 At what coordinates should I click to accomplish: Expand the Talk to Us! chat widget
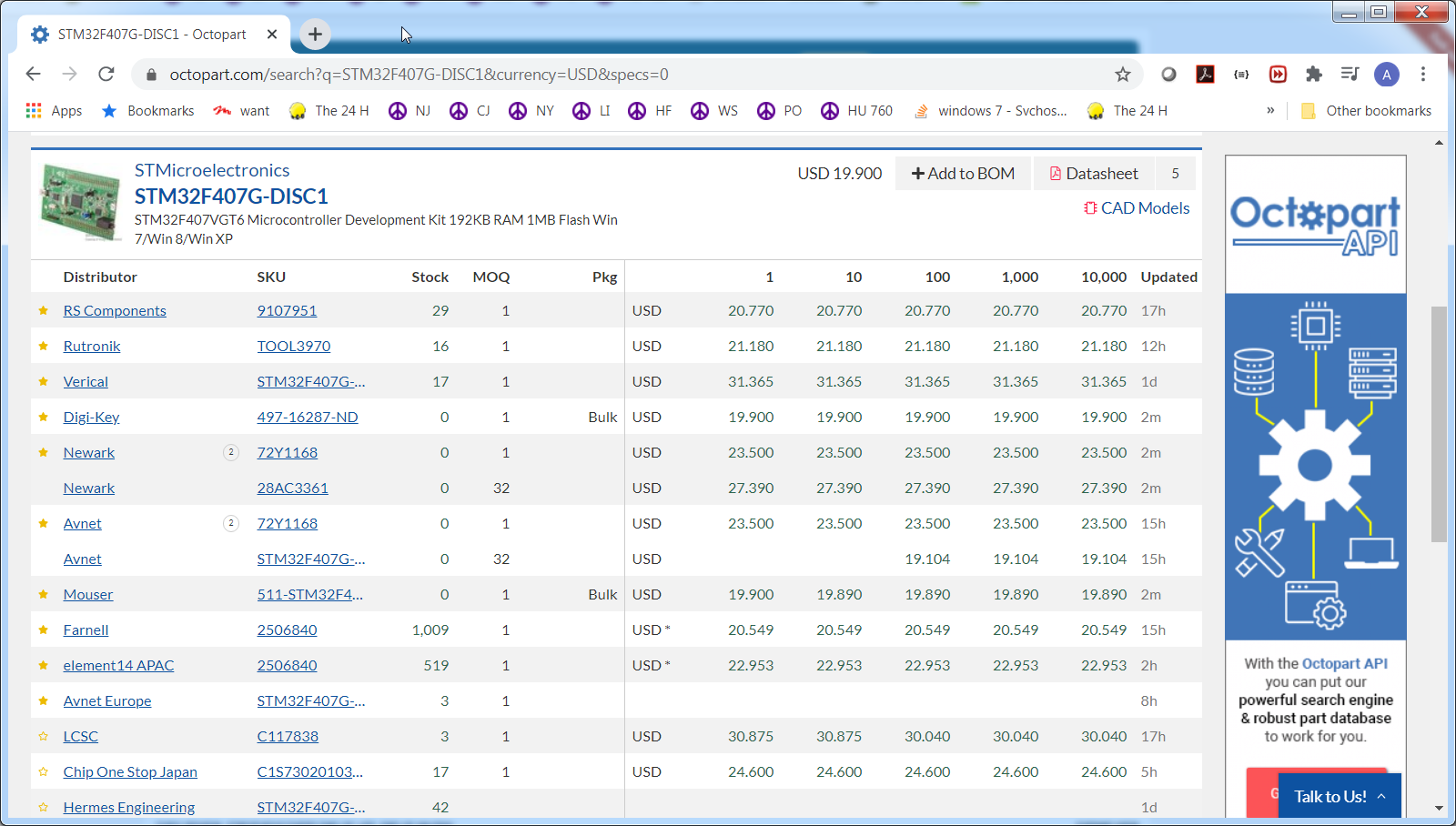point(1340,796)
